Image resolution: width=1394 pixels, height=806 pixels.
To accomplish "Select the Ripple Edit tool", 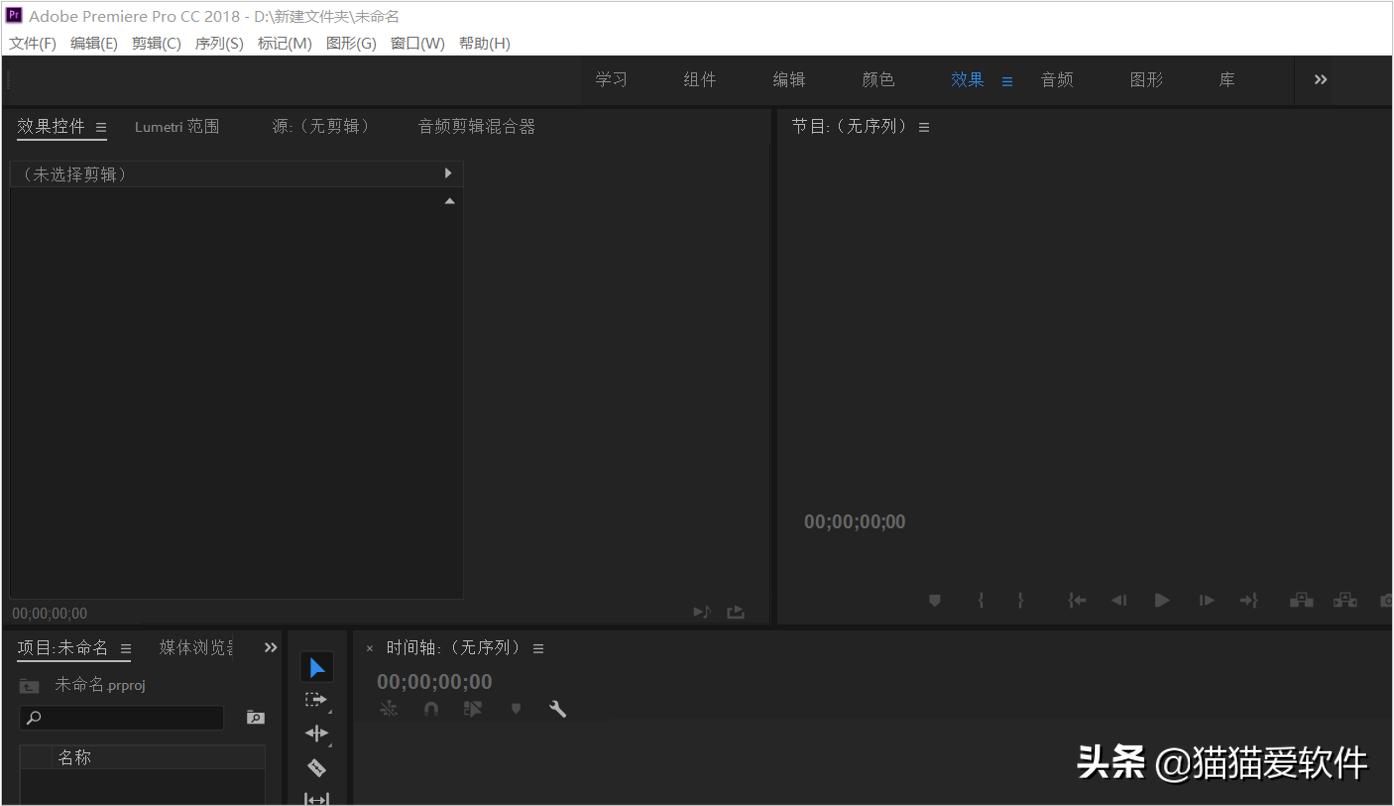I will 316,733.
